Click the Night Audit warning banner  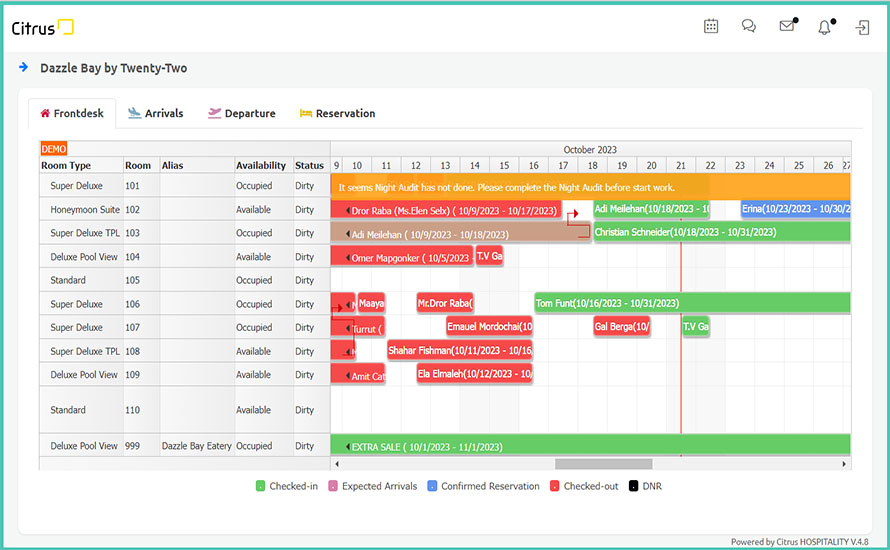pyautogui.click(x=589, y=187)
